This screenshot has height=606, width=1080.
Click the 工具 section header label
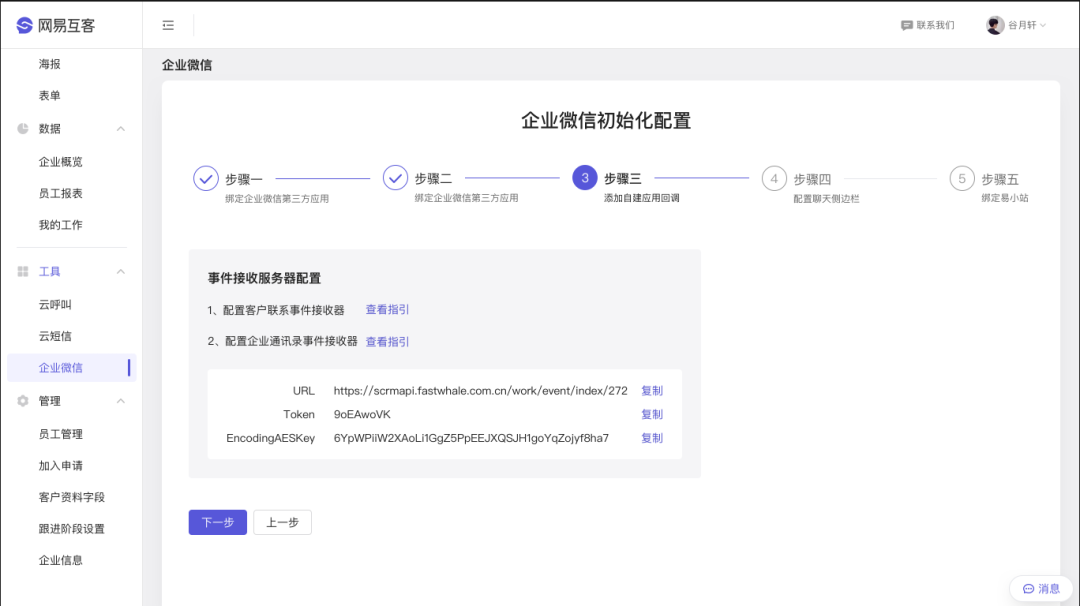click(50, 272)
